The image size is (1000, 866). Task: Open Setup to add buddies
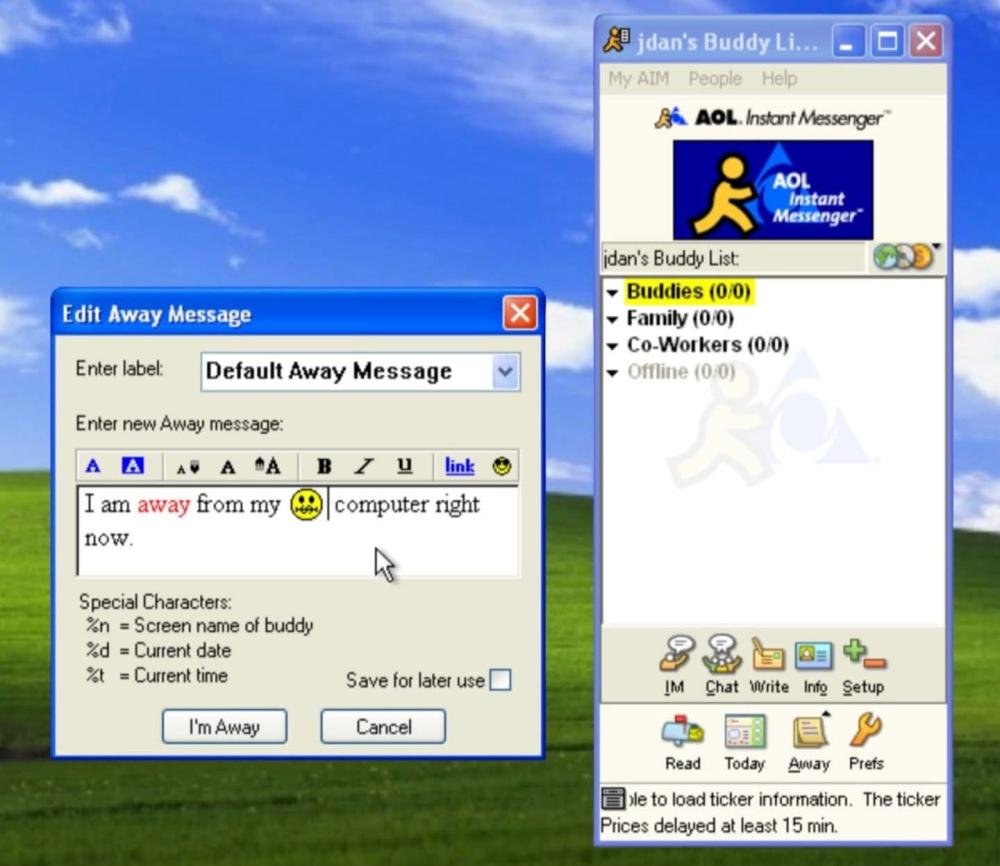862,656
